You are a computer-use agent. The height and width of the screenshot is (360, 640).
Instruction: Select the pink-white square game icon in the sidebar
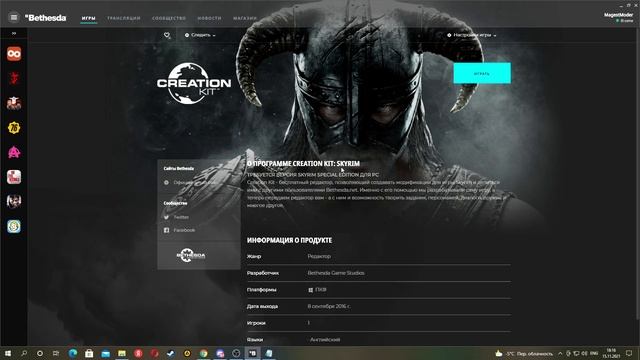click(14, 177)
